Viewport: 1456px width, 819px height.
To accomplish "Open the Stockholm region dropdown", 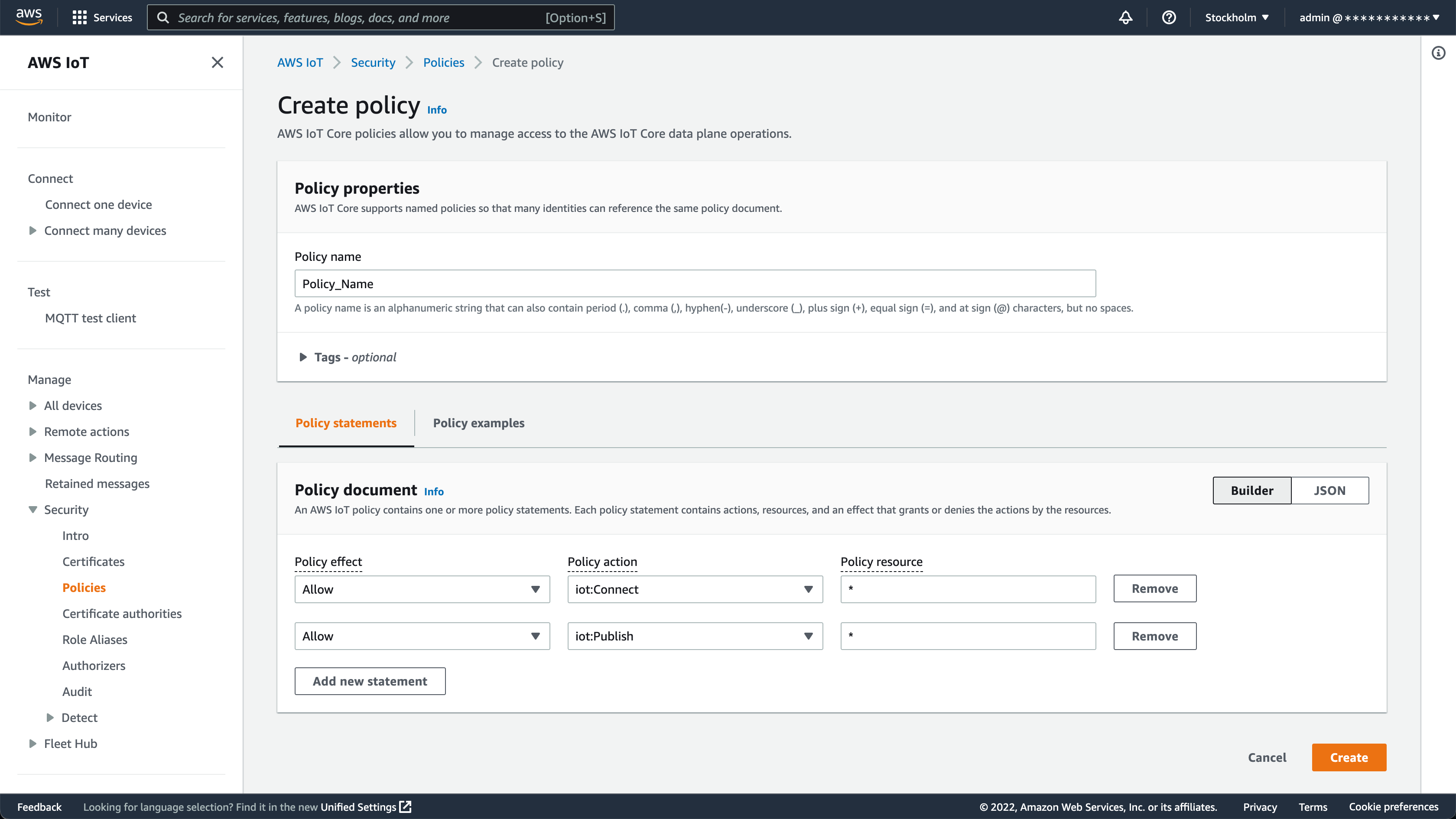I will coord(1236,17).
